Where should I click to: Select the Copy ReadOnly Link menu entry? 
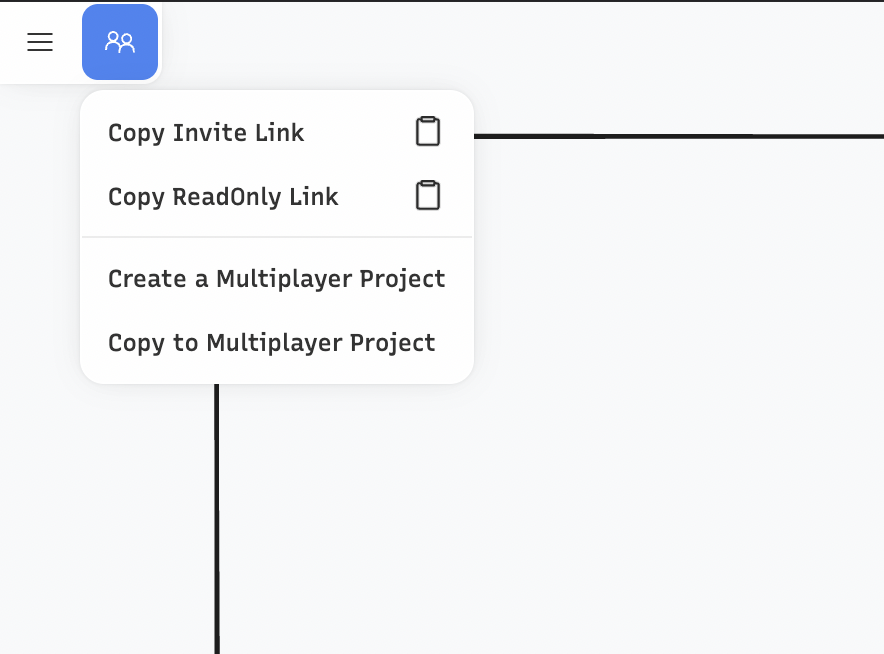pyautogui.click(x=223, y=197)
